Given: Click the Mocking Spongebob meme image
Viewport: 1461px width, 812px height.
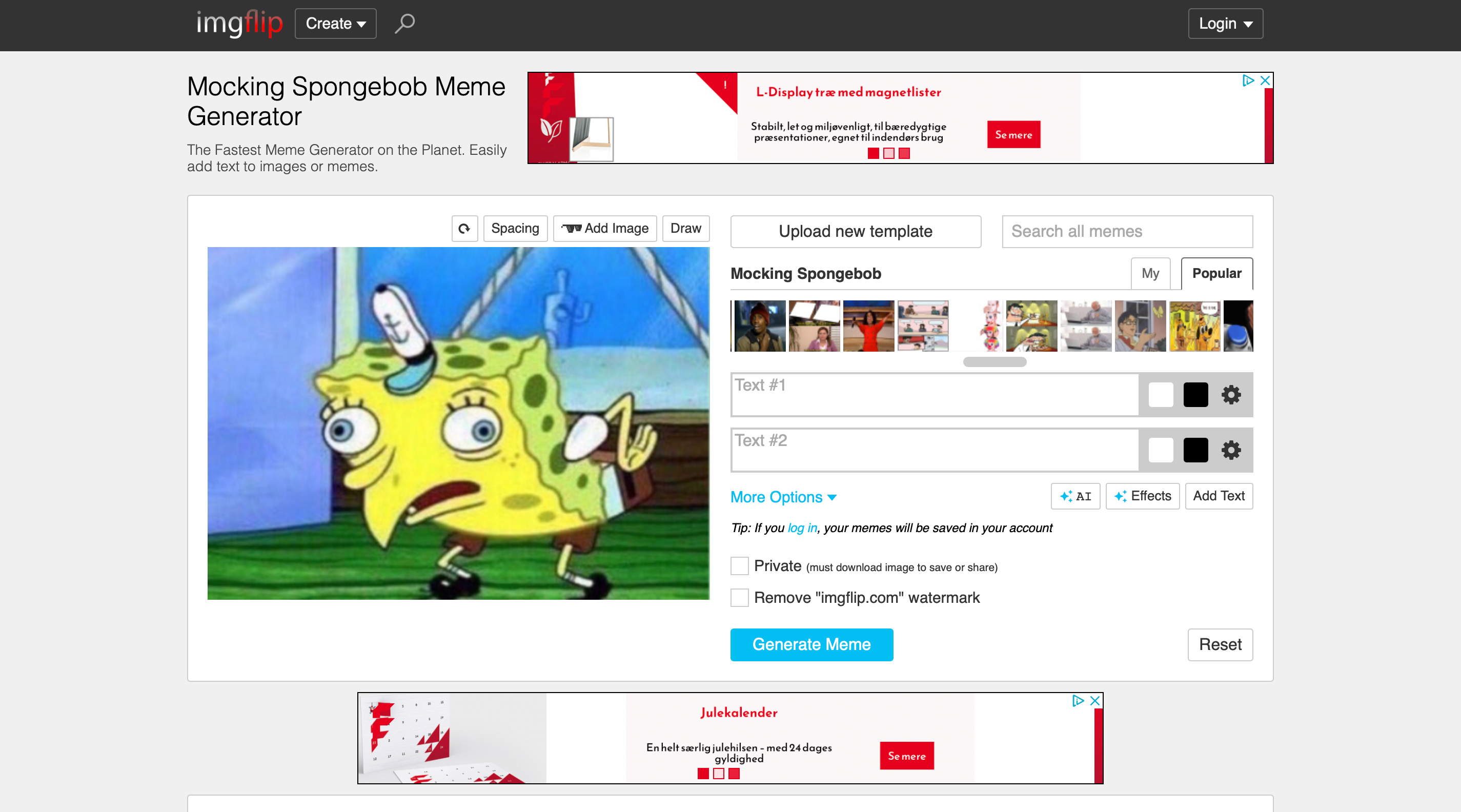Looking at the screenshot, I should click(458, 423).
